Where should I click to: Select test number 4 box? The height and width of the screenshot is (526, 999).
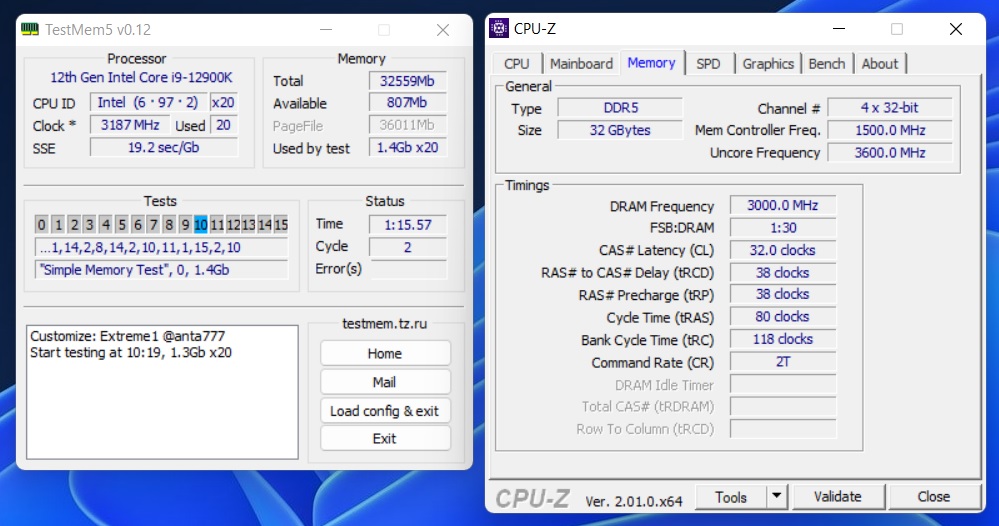(x=106, y=224)
